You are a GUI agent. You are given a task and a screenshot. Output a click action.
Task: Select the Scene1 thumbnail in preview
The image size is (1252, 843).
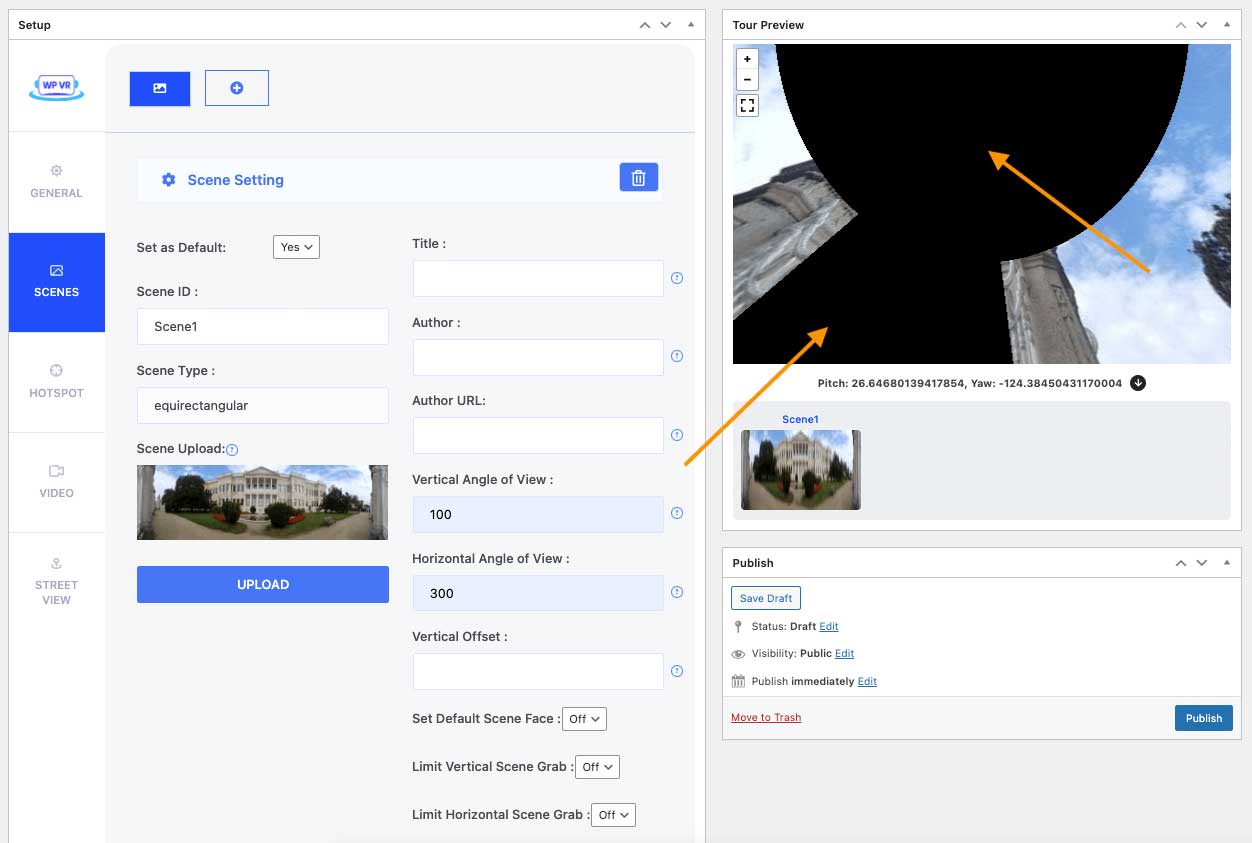[x=800, y=469]
